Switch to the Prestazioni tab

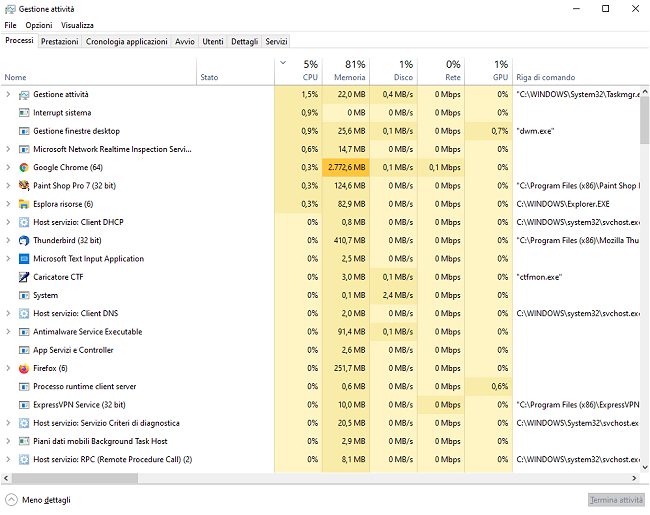tap(60, 41)
